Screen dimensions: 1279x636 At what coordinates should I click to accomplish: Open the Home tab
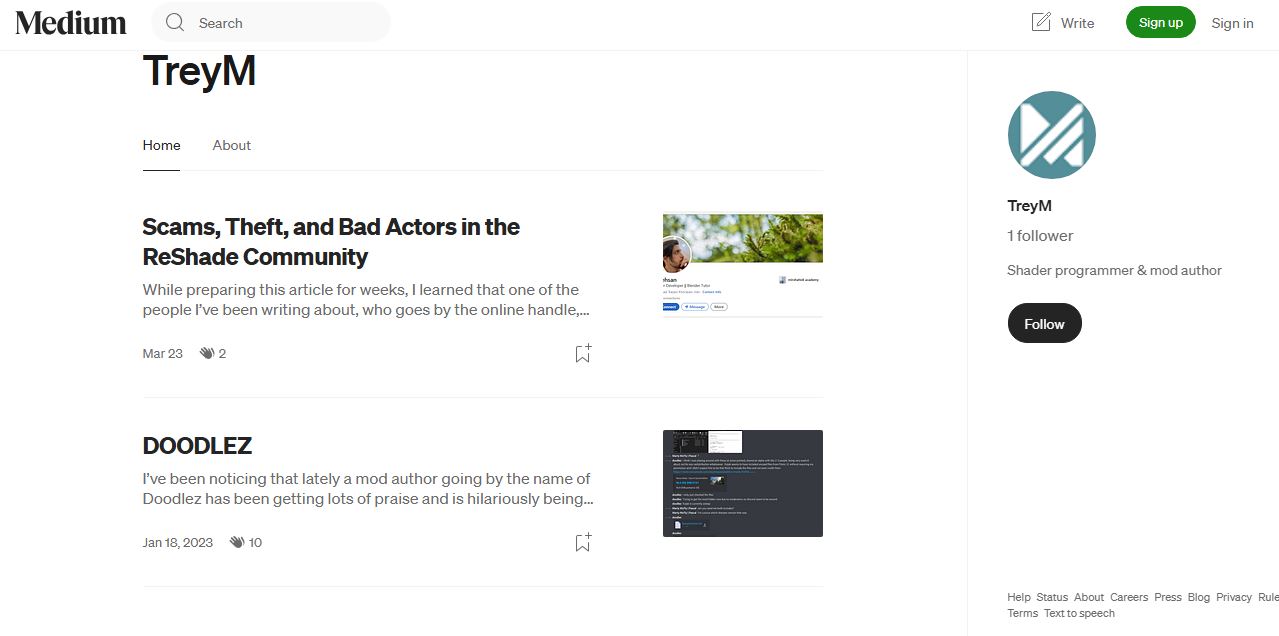pos(162,145)
